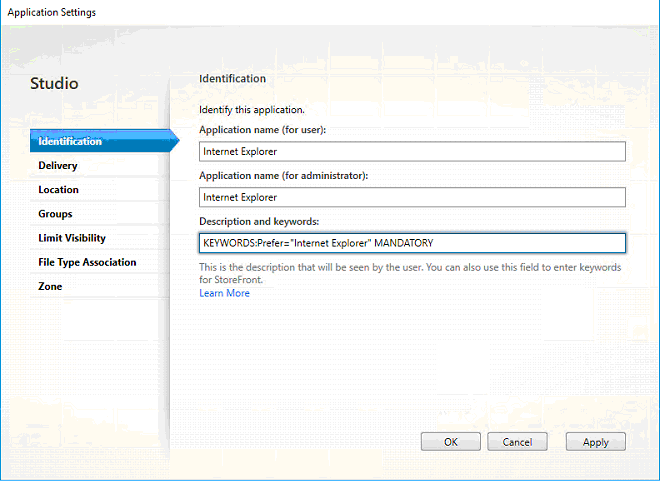Go to the Location section
The width and height of the screenshot is (660, 482).
[x=100, y=189]
